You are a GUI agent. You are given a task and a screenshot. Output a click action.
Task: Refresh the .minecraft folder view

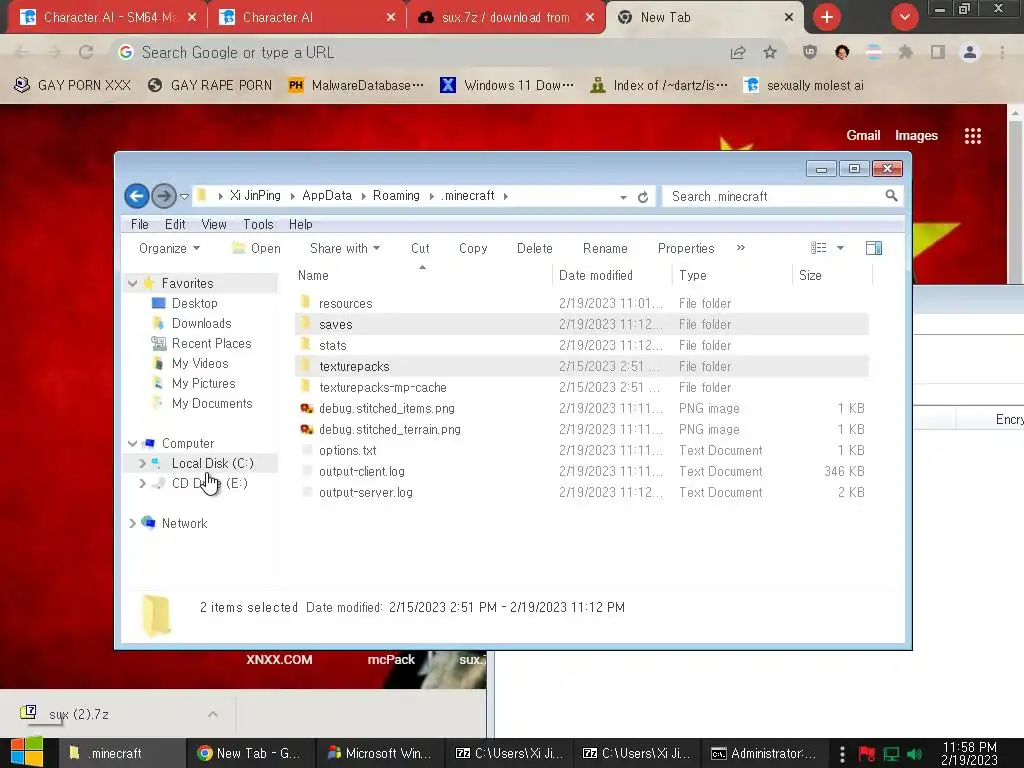tap(643, 197)
